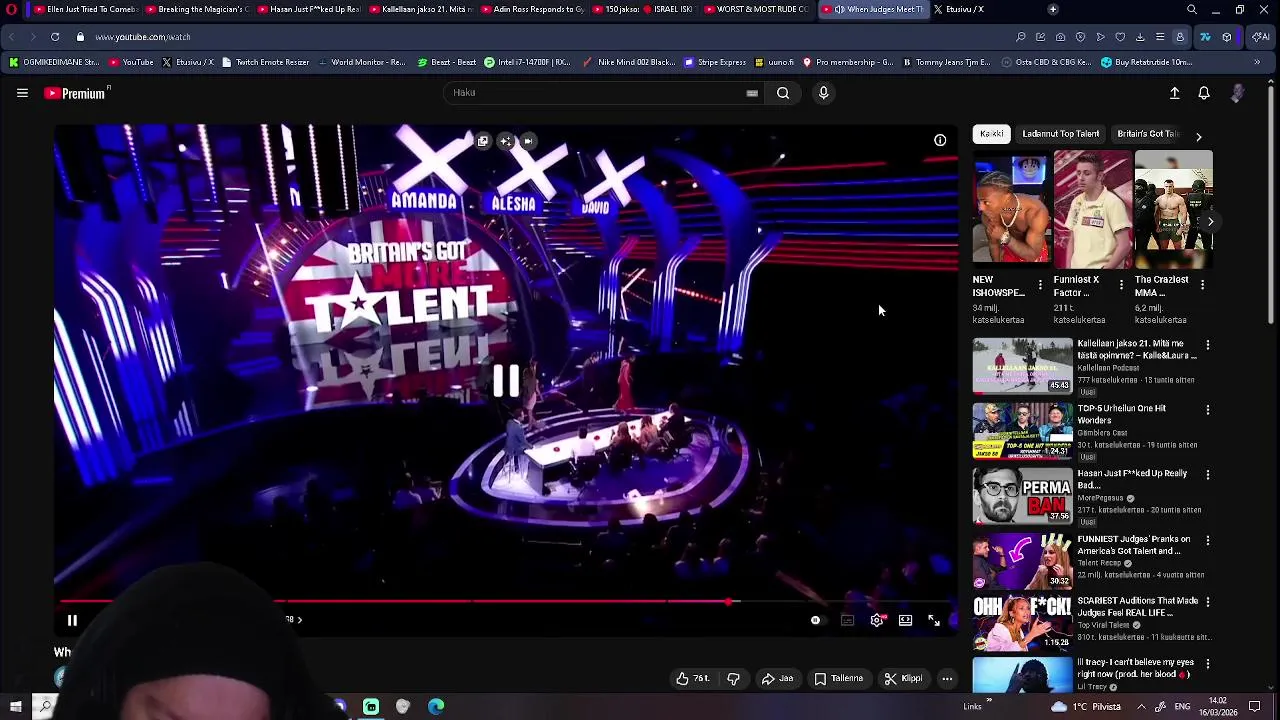Open FUNNIEST Judges' Pranks thumbnail
This screenshot has height=720, width=1280.
[x=1022, y=560]
